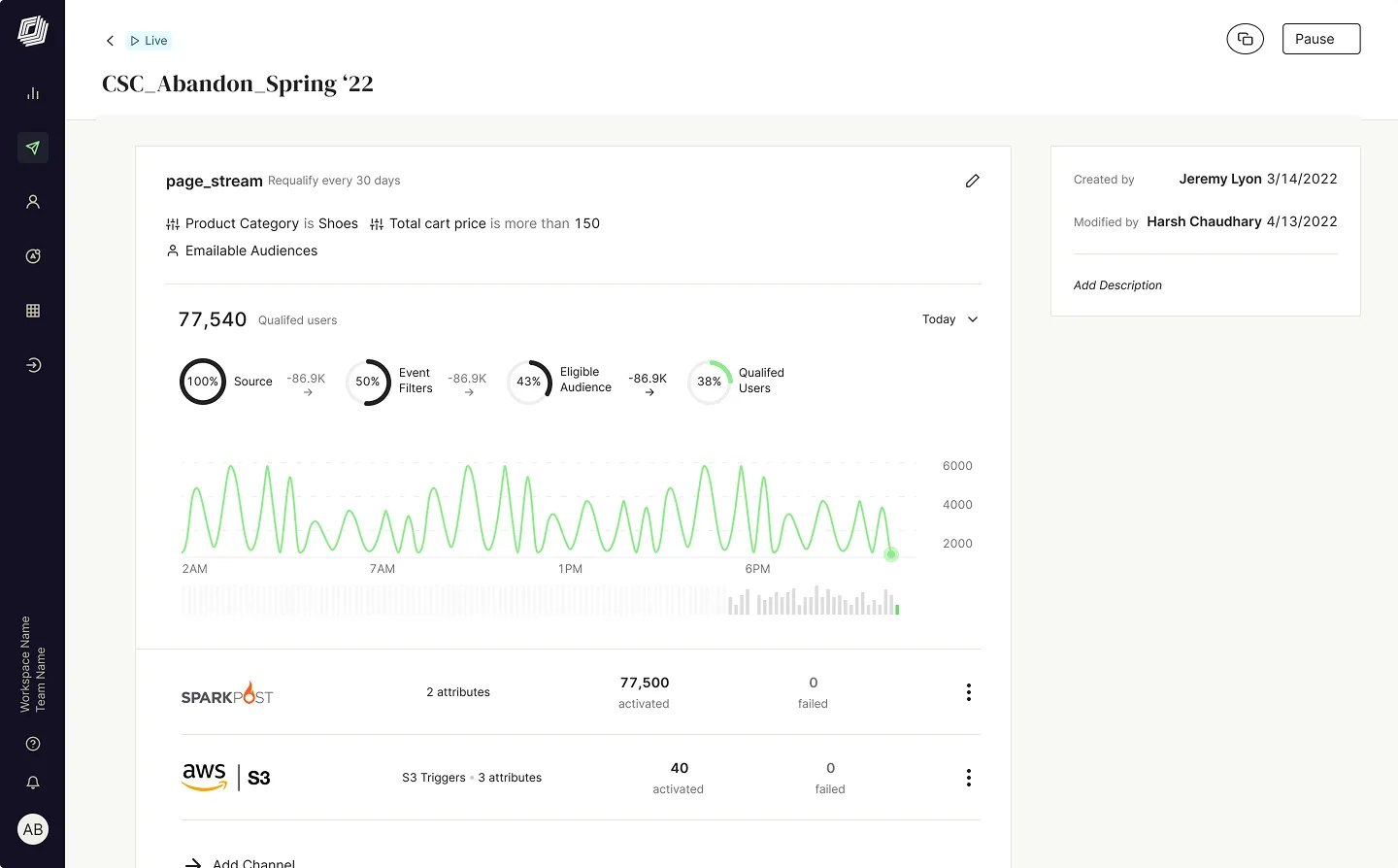Viewport: 1398px width, 868px height.
Task: Select the green latest bar in timeline histogram
Action: [897, 610]
